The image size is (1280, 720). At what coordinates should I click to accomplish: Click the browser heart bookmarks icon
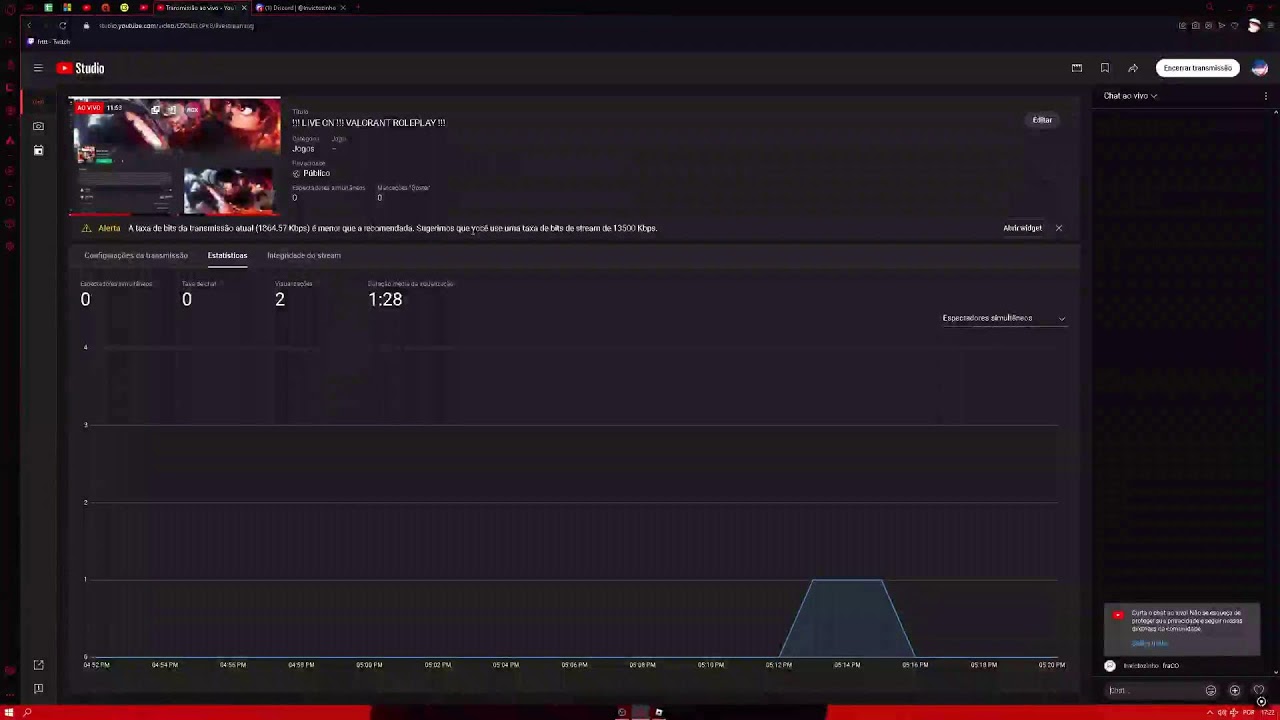[1234, 25]
